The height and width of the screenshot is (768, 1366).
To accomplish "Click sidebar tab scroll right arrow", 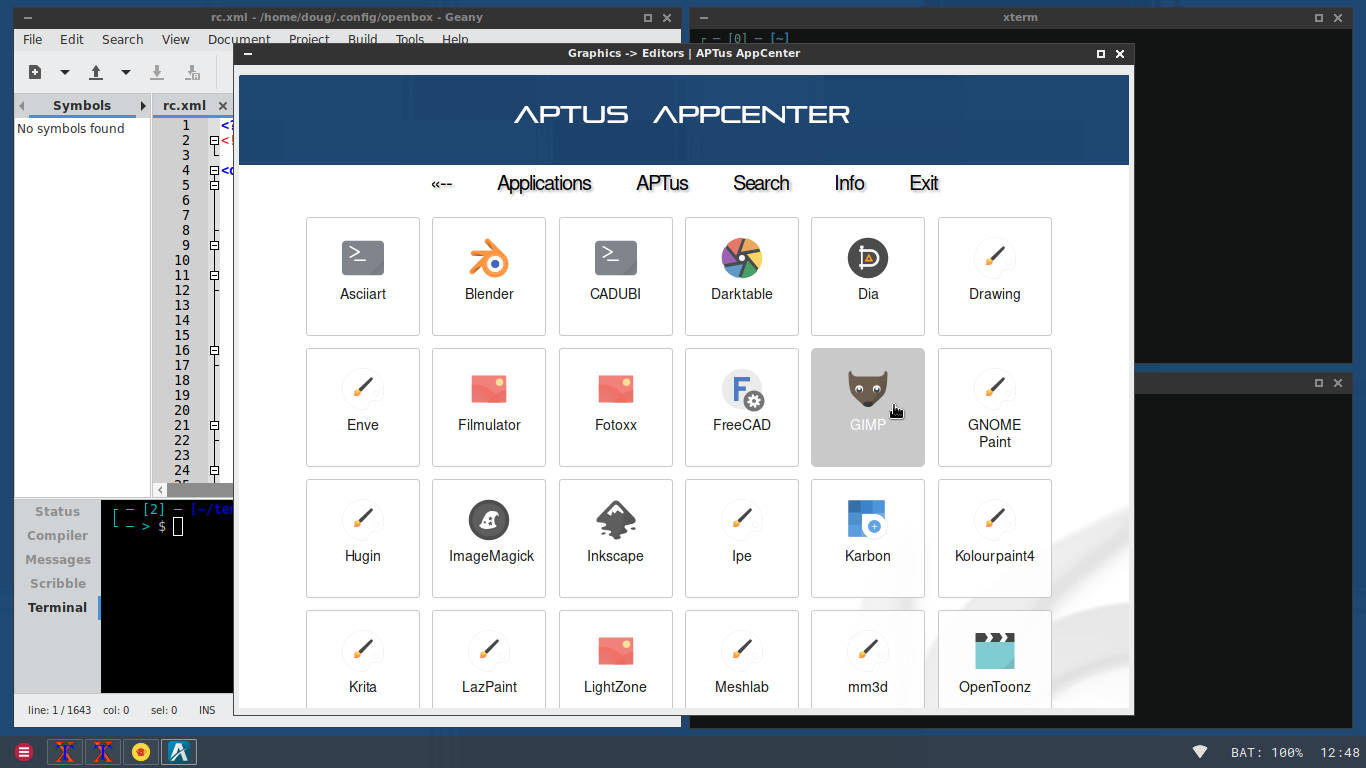I will click(142, 105).
